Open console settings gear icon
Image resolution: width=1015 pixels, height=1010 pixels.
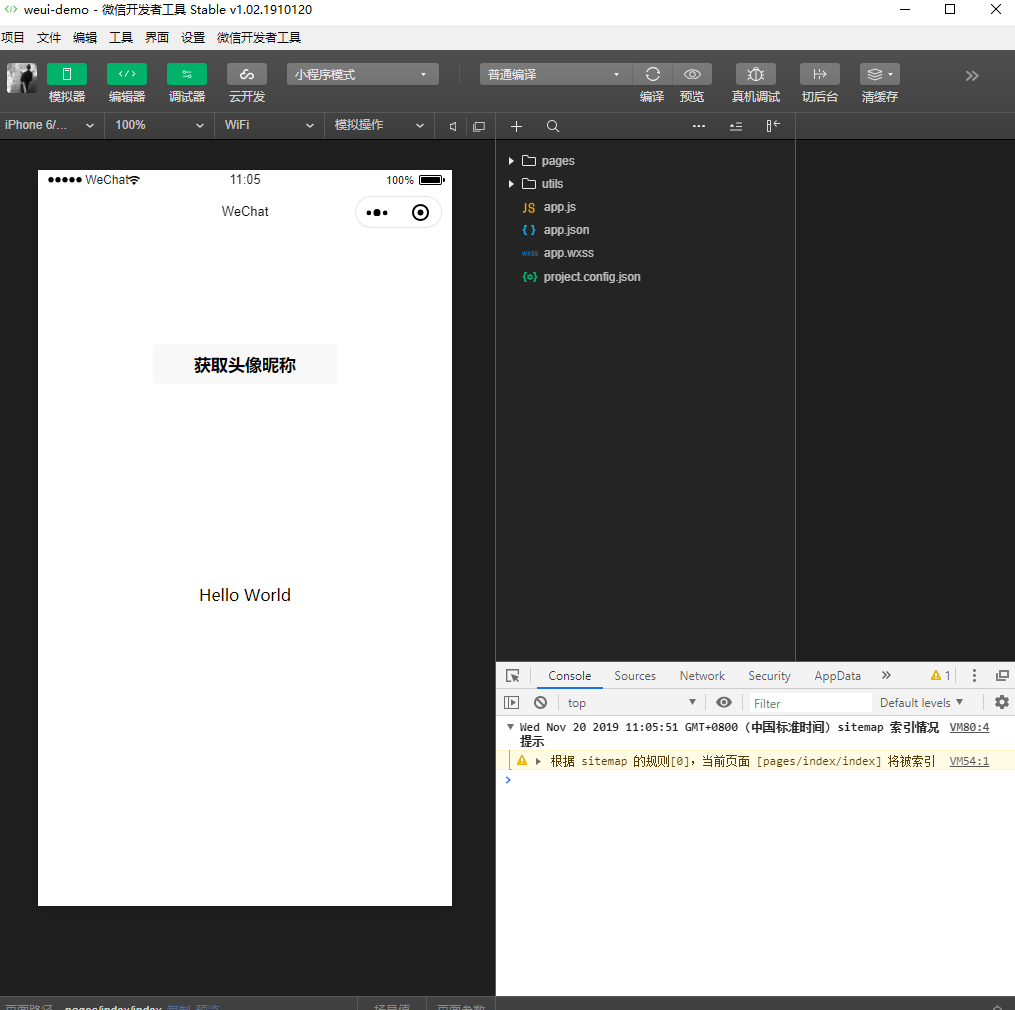pos(1001,702)
